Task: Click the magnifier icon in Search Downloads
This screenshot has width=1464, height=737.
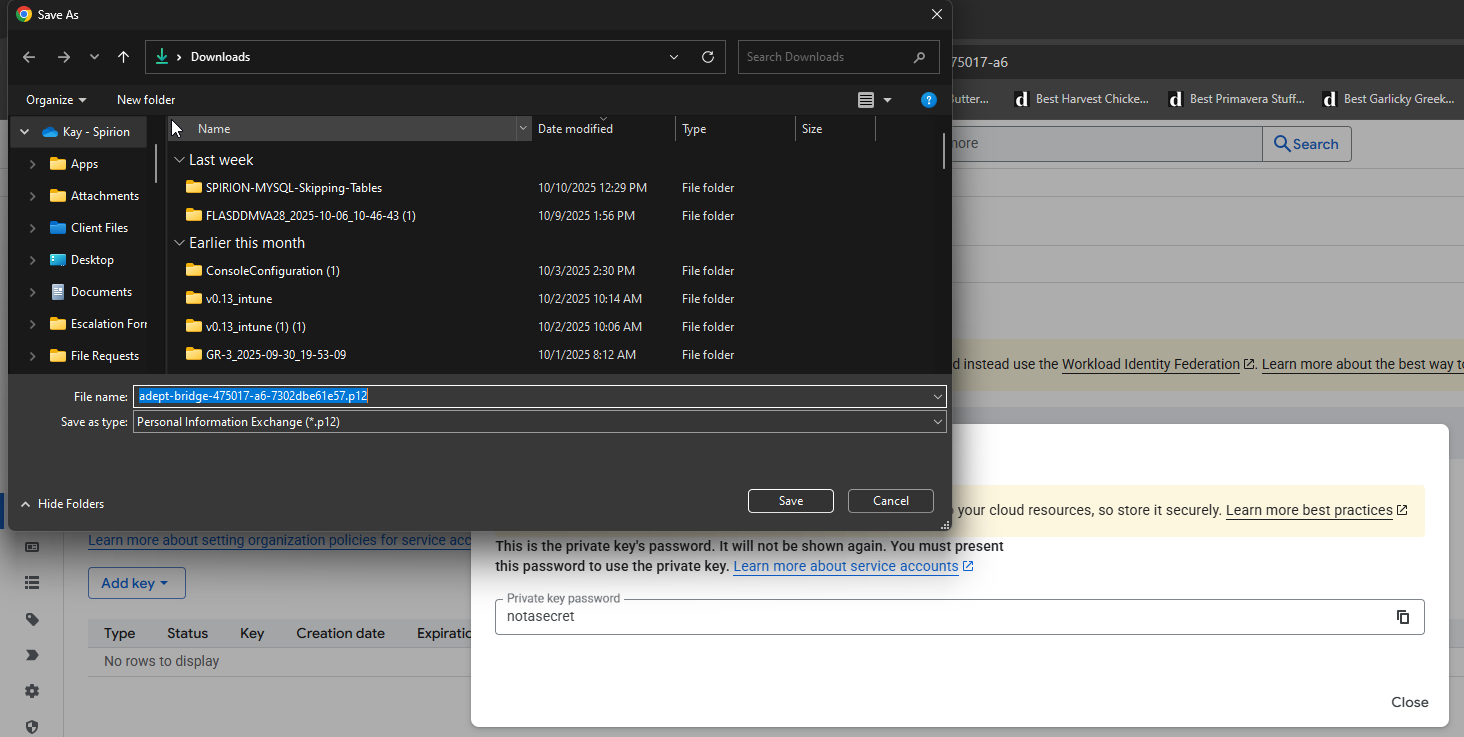Action: (x=919, y=57)
